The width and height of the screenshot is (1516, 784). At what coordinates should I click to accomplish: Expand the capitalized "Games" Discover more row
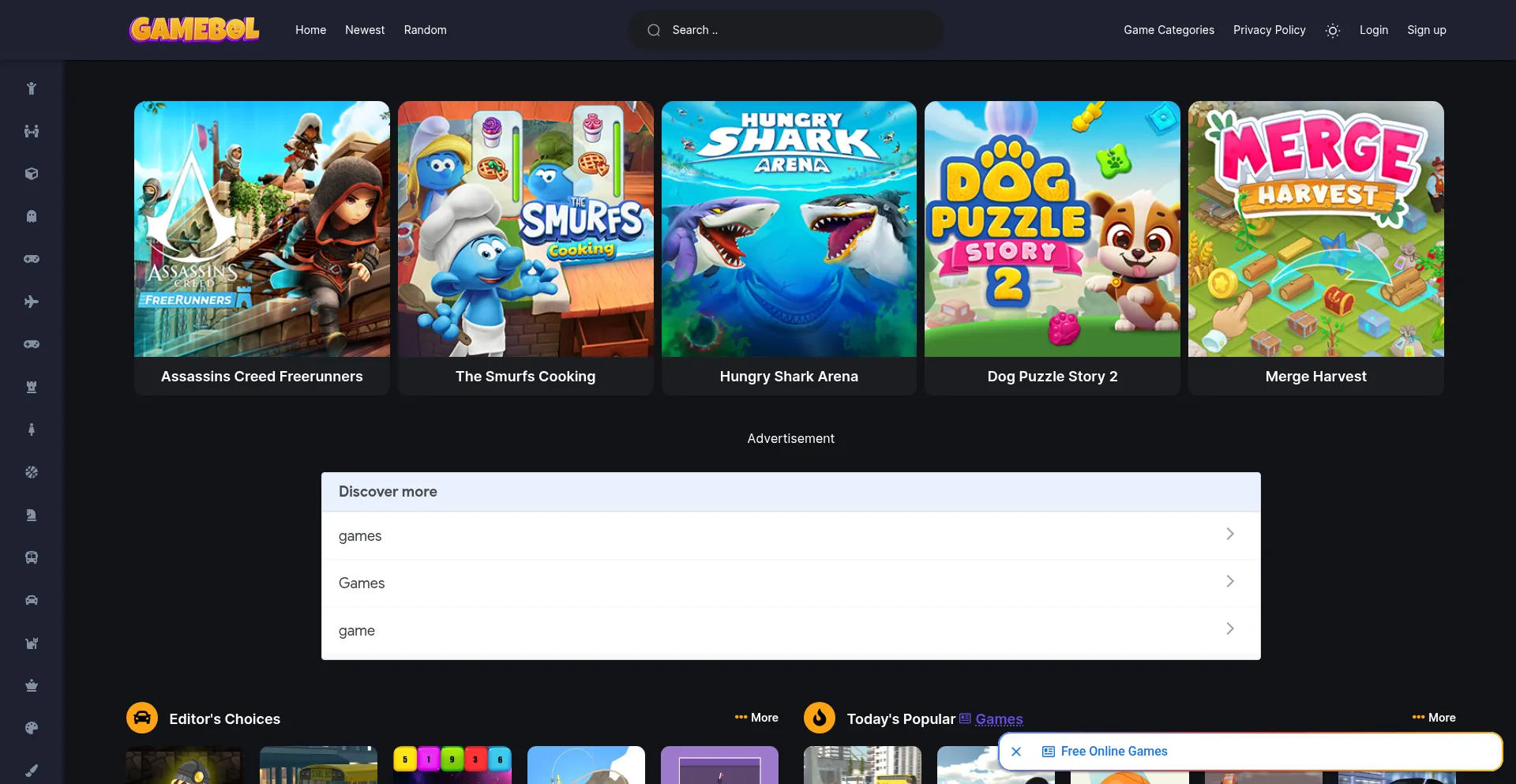pos(790,583)
